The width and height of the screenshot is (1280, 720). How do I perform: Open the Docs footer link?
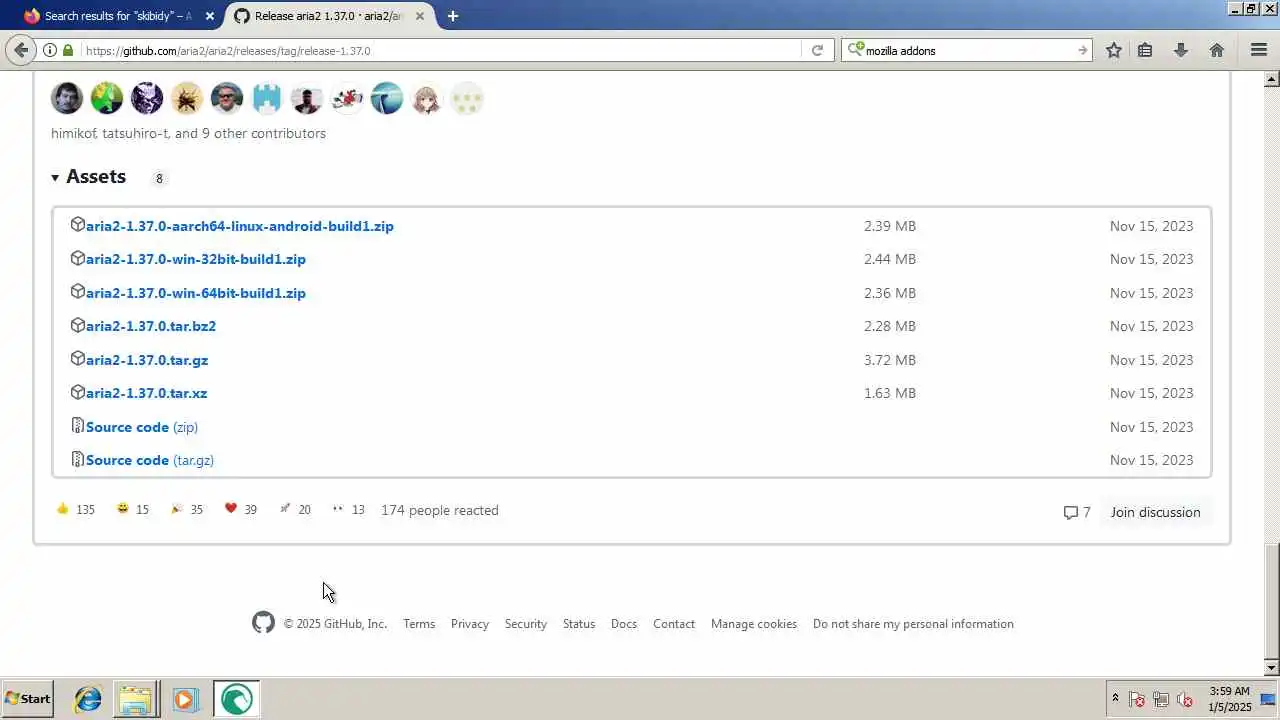624,624
